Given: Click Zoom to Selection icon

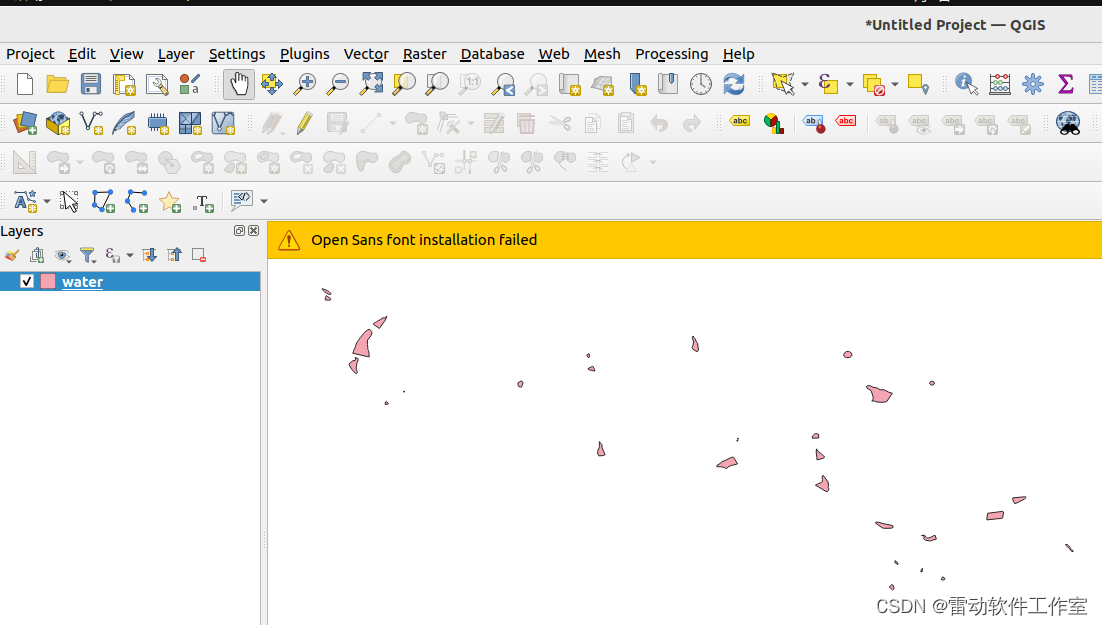Looking at the screenshot, I should click(x=404, y=84).
